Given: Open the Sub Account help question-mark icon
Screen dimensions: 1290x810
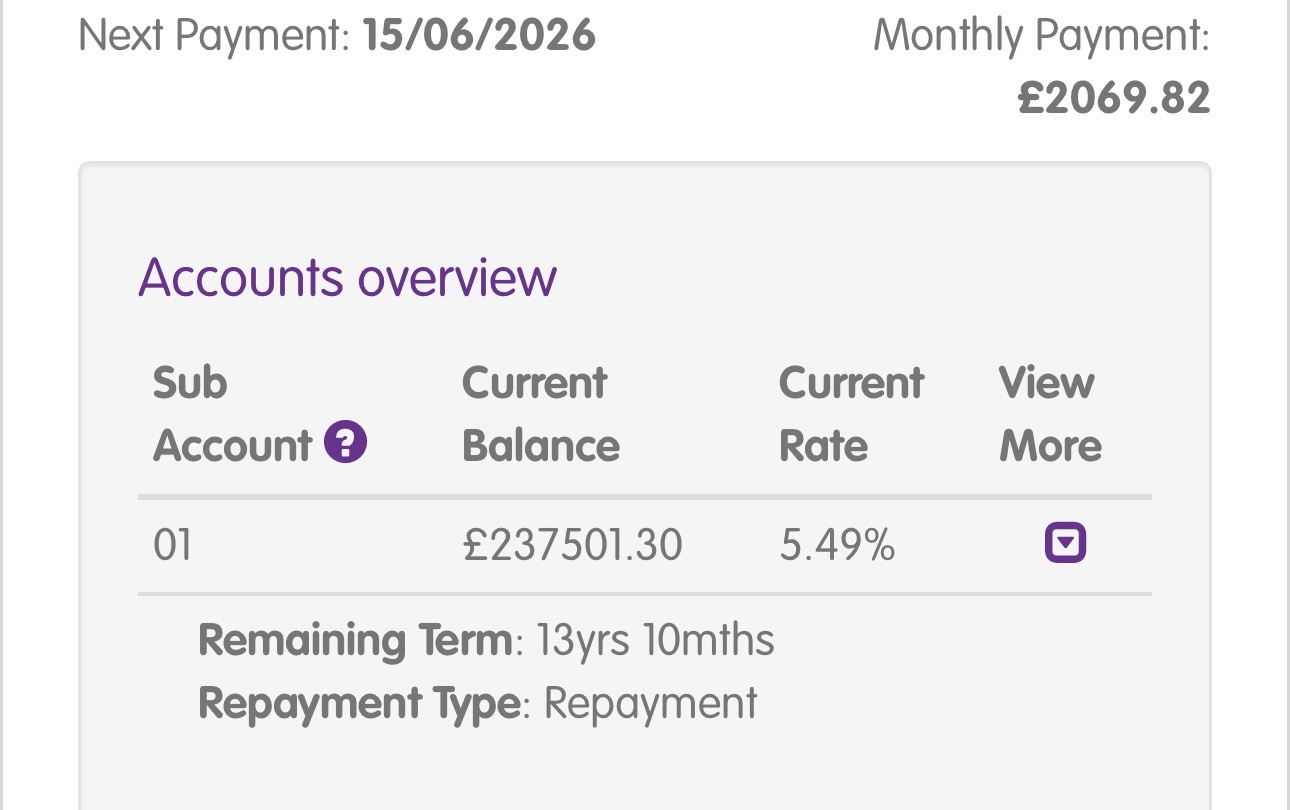Looking at the screenshot, I should pos(346,442).
